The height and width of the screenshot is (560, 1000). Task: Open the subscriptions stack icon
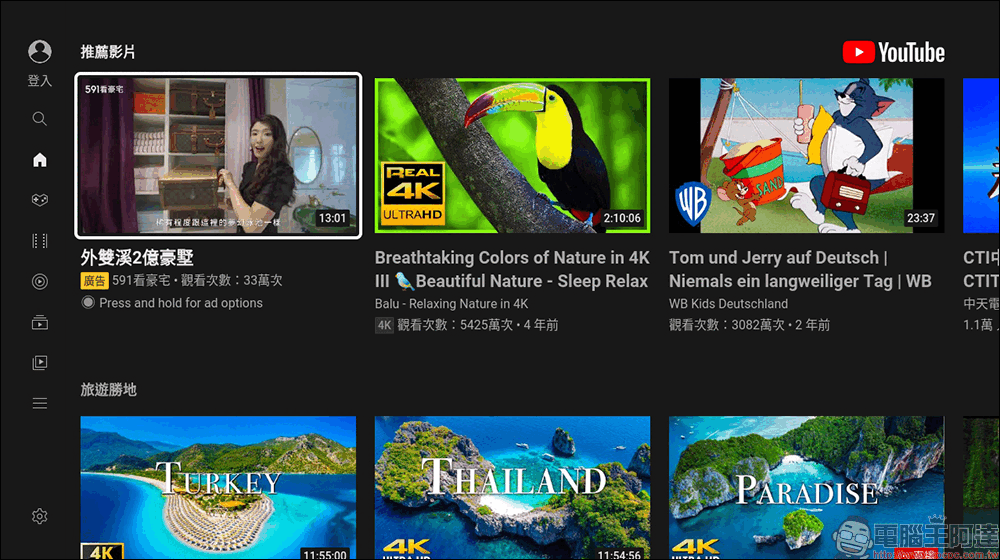(40, 322)
